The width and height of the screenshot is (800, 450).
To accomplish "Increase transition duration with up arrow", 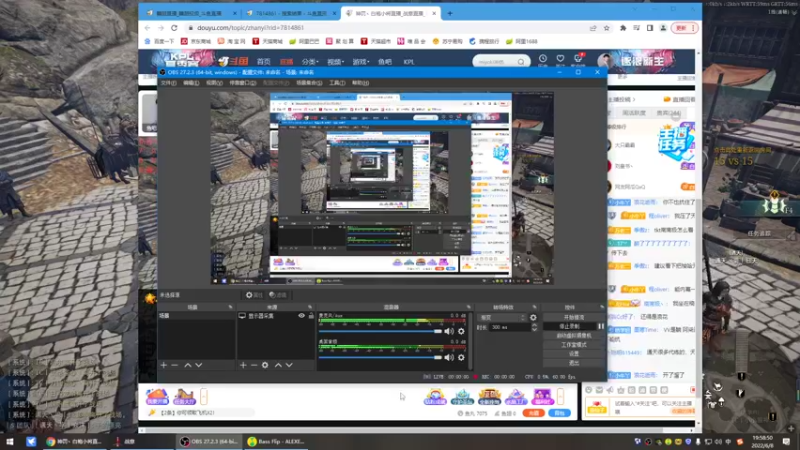I will click(534, 325).
